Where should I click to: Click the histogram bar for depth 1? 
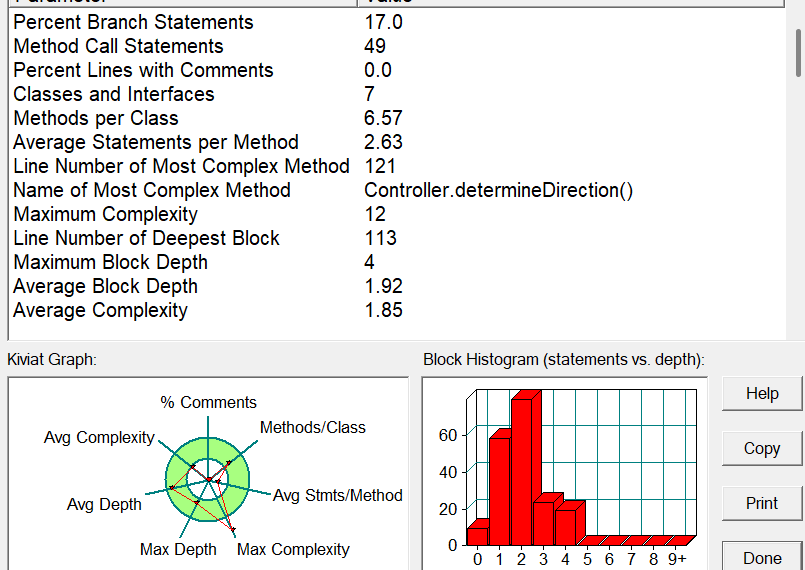point(500,491)
